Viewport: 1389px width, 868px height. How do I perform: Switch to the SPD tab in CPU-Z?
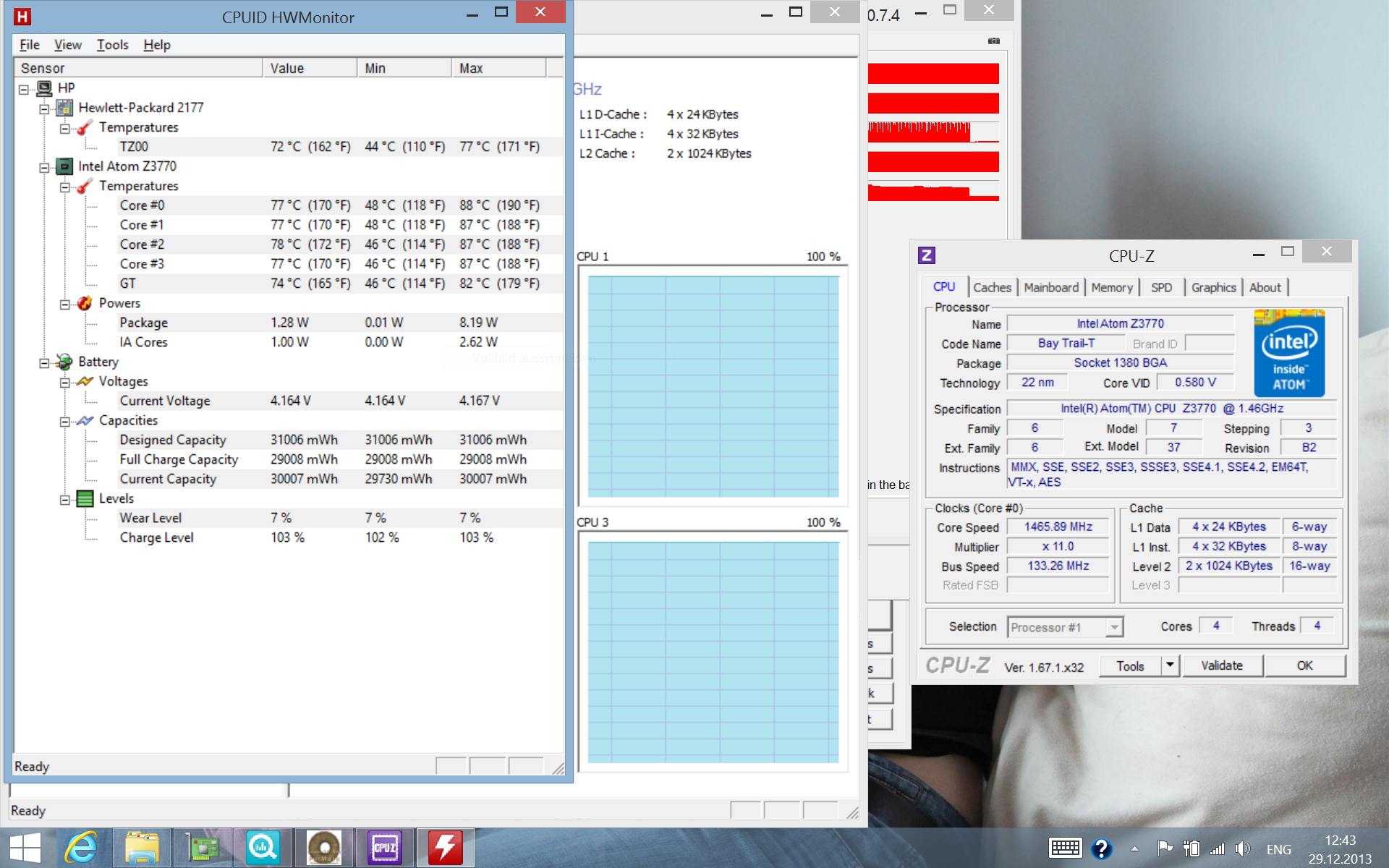1161,287
